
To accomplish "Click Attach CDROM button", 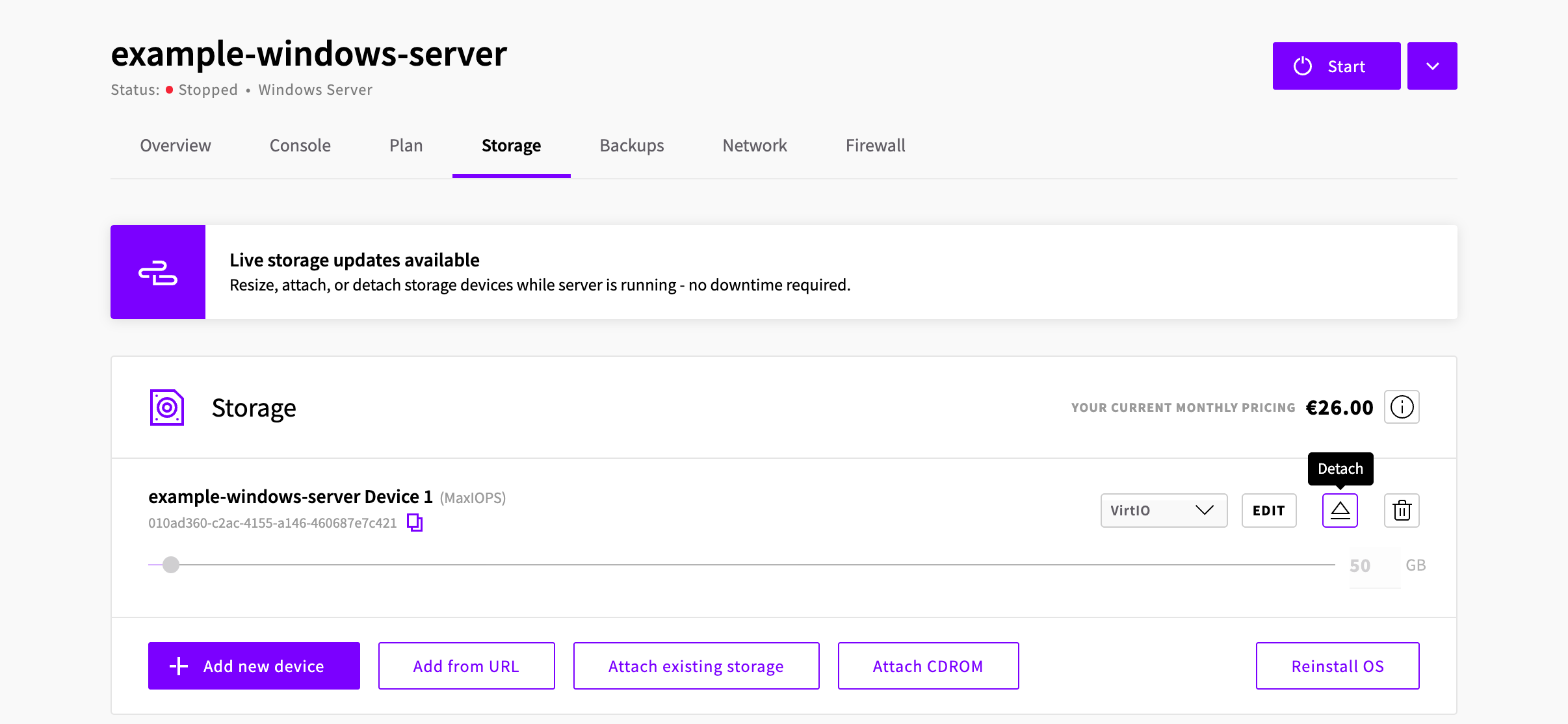I will [928, 666].
